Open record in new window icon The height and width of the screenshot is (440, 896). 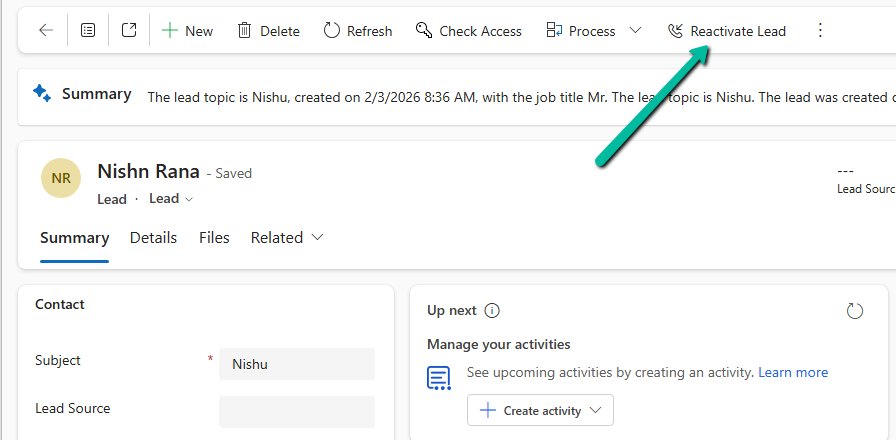point(129,31)
